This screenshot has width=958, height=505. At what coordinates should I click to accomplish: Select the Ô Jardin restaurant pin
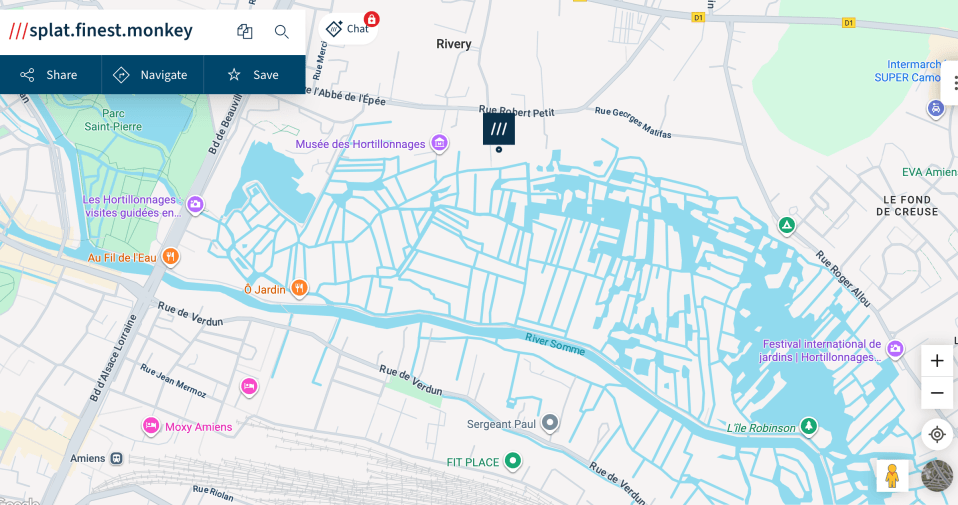[x=298, y=289]
